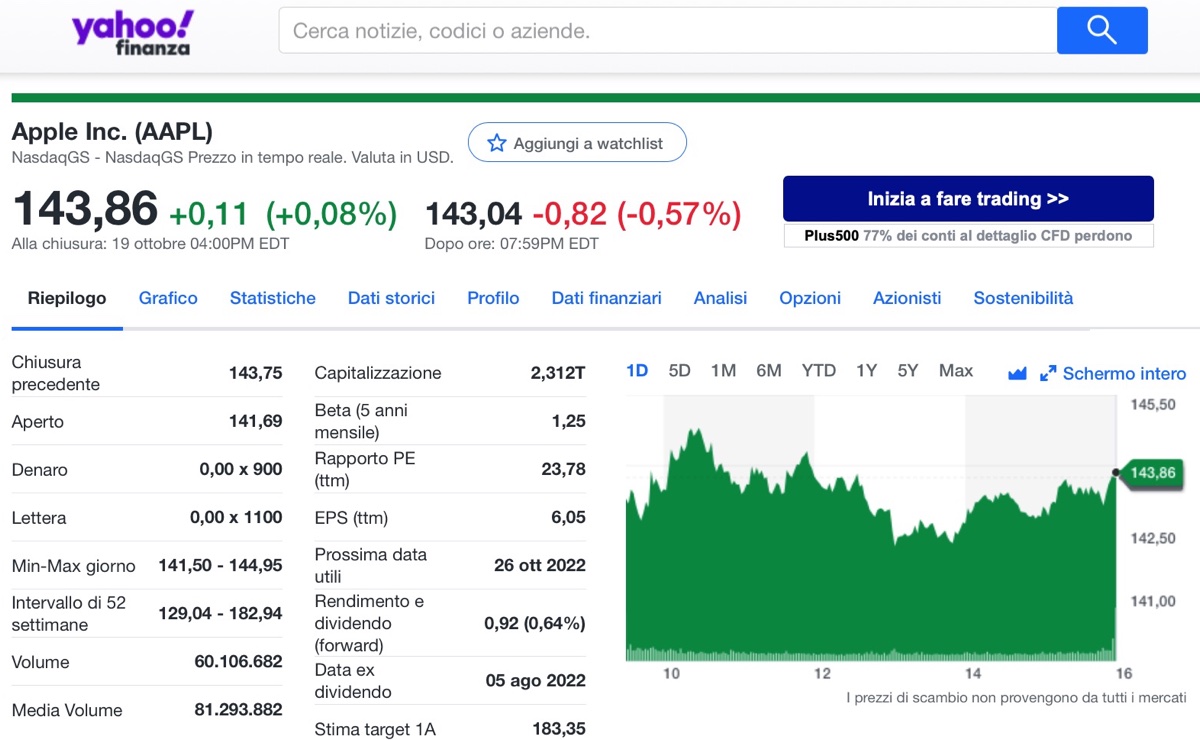The height and width of the screenshot is (740, 1200).
Task: Select the star icon next to Aggiungi a watchlist
Action: [x=497, y=142]
